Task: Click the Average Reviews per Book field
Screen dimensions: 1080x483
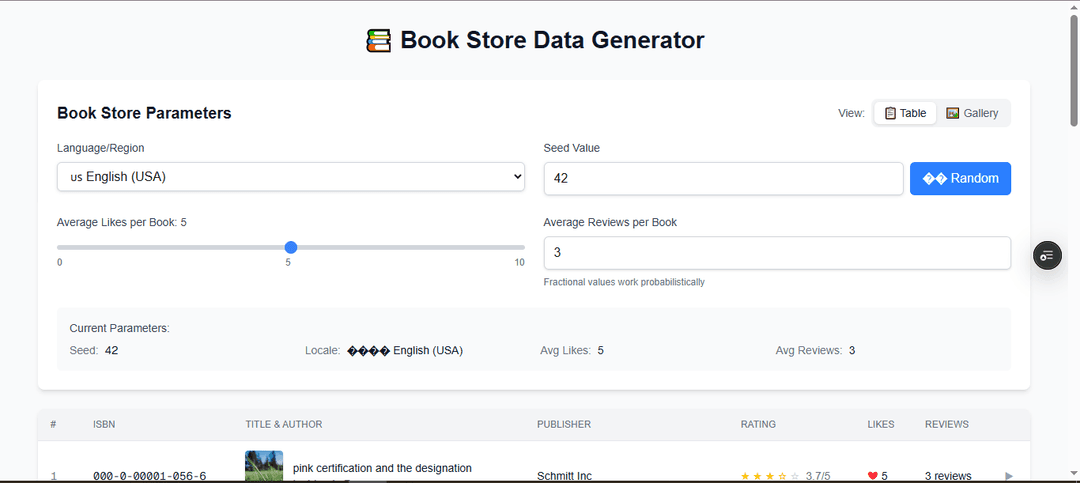Action: click(x=777, y=253)
